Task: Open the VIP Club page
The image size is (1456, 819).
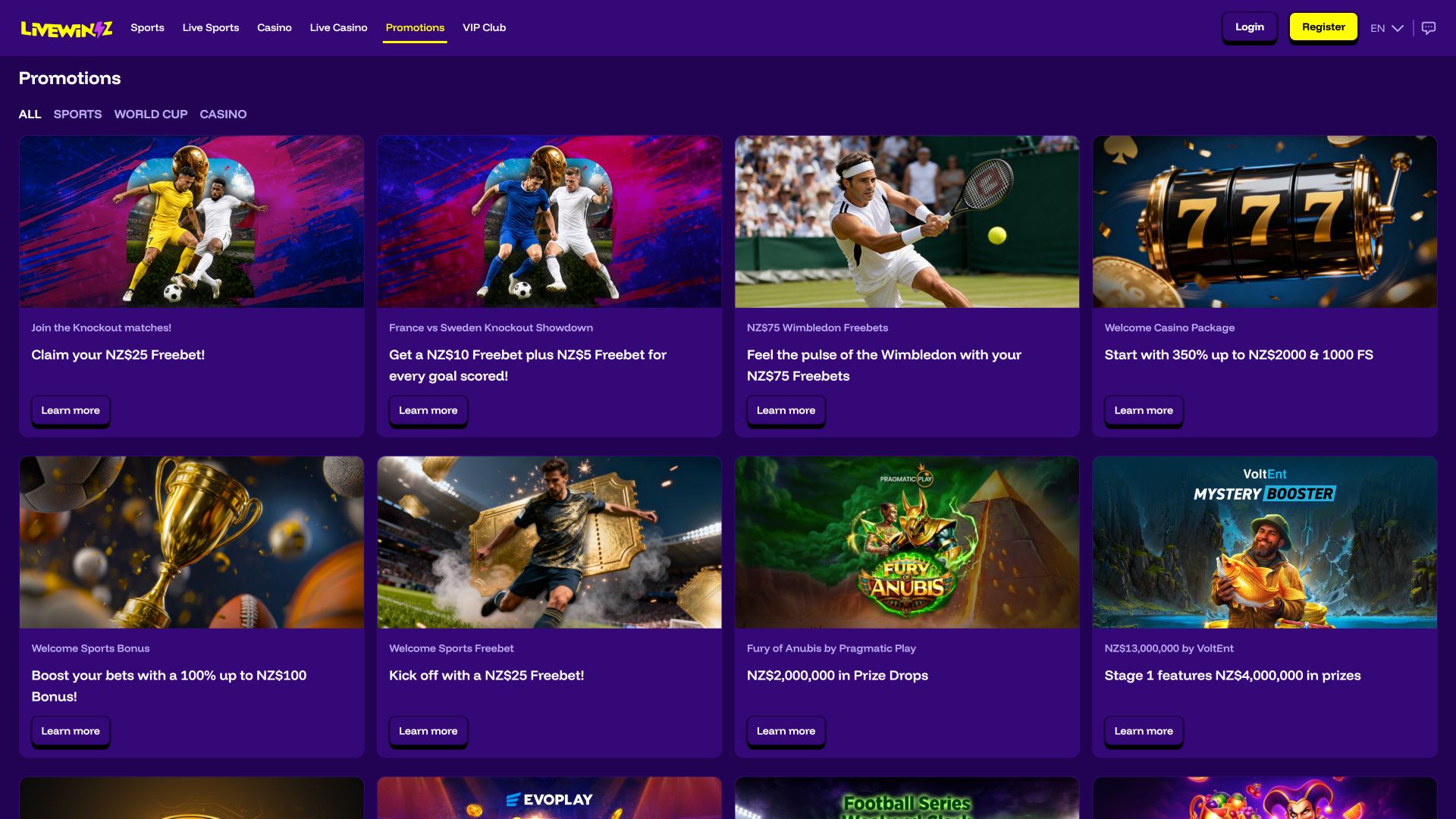Action: point(484,27)
